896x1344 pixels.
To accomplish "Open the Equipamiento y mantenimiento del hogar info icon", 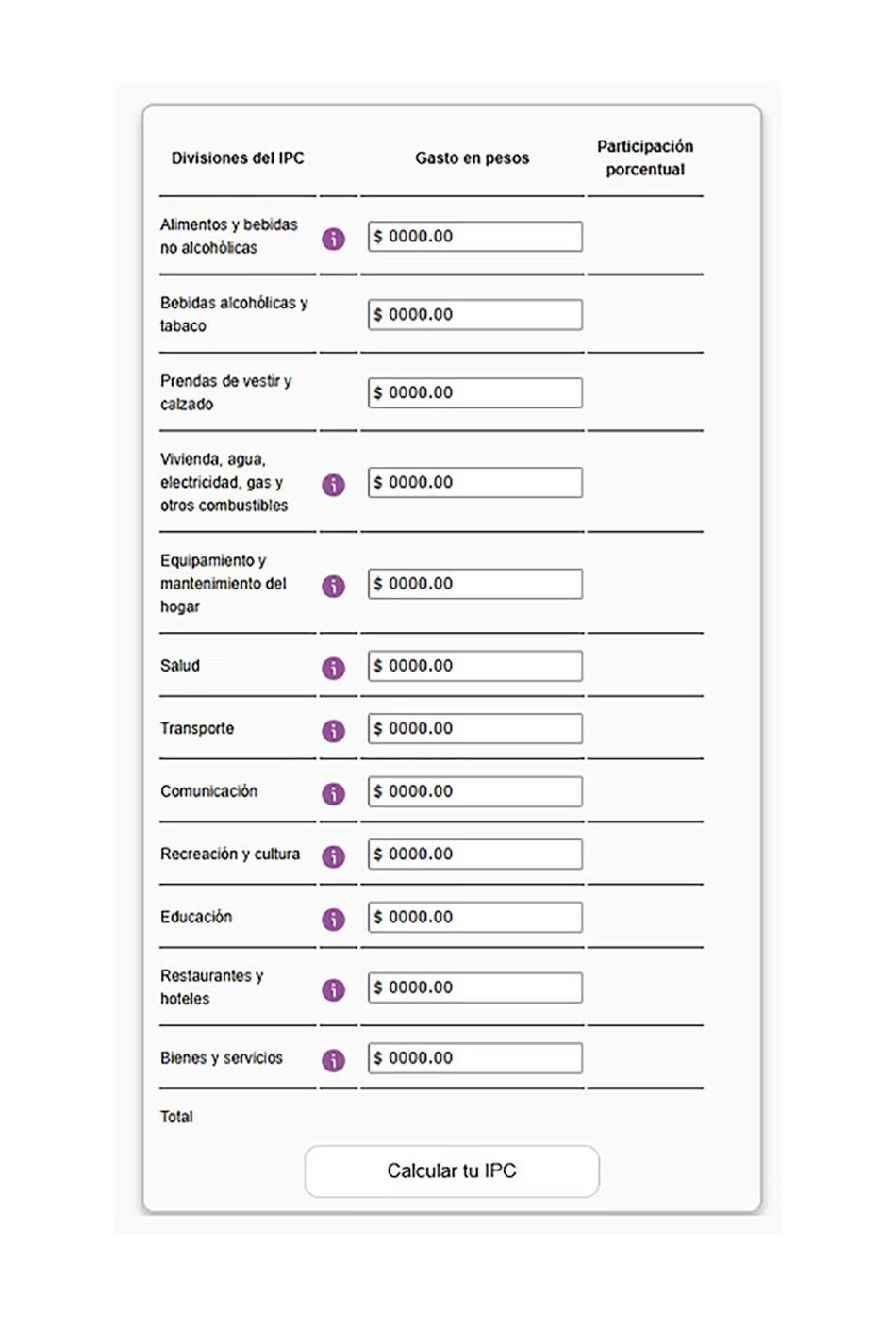I will click(333, 584).
